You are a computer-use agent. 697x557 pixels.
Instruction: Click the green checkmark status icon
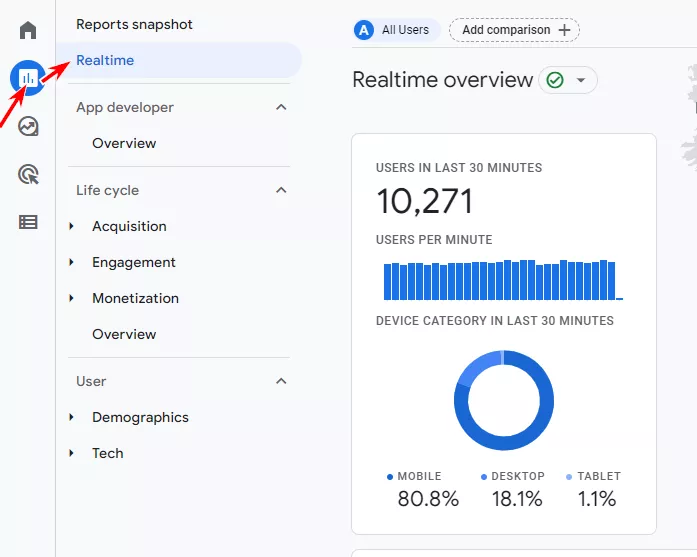(x=553, y=80)
